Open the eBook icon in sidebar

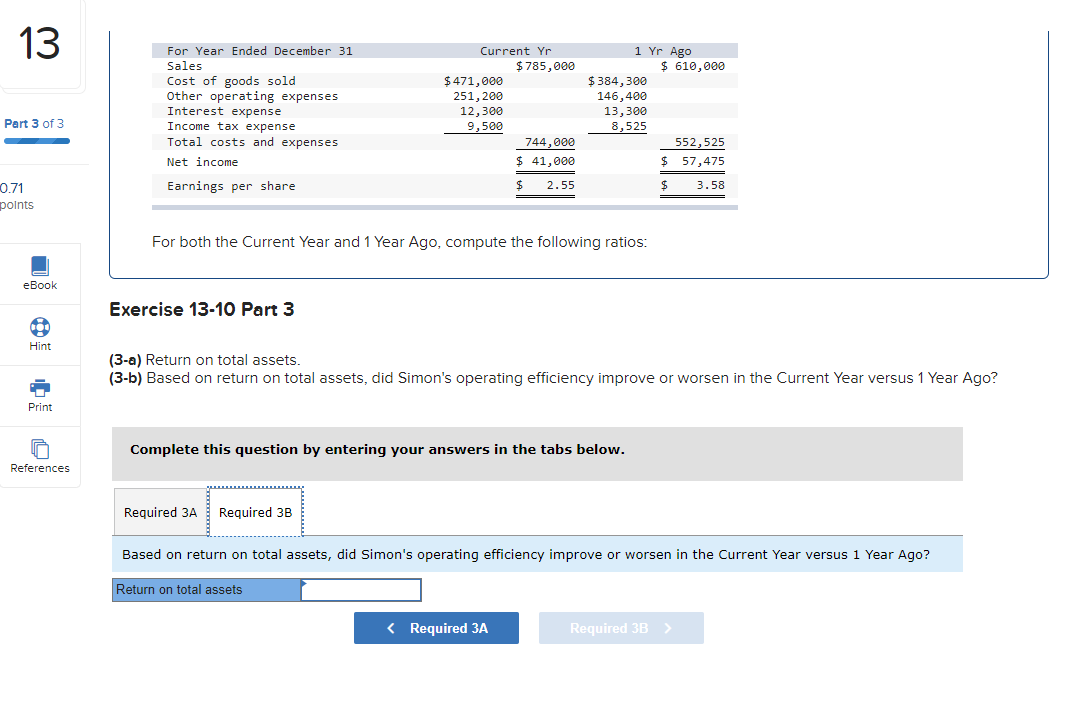tap(40, 266)
